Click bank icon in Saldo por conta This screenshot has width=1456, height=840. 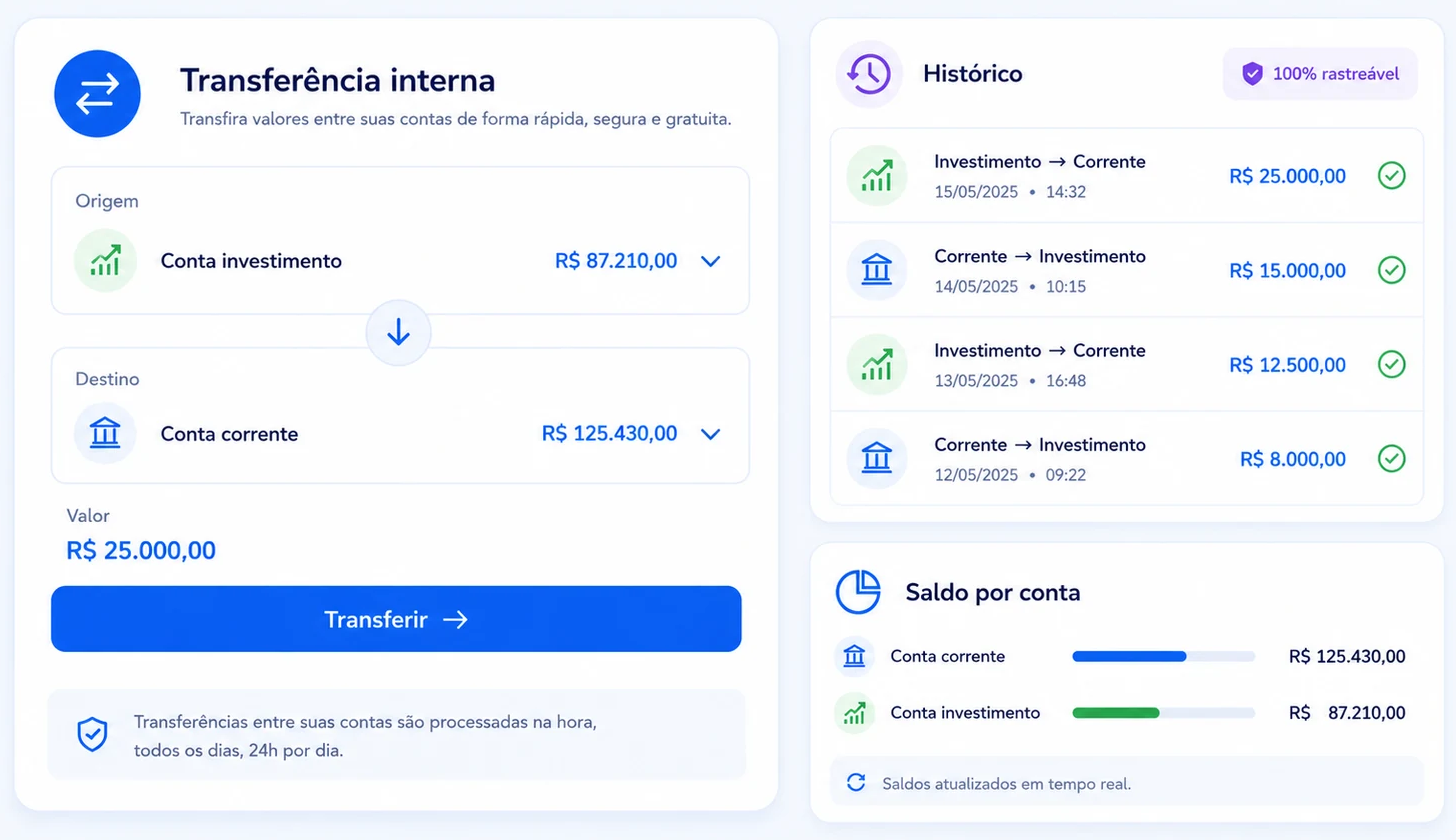(854, 657)
